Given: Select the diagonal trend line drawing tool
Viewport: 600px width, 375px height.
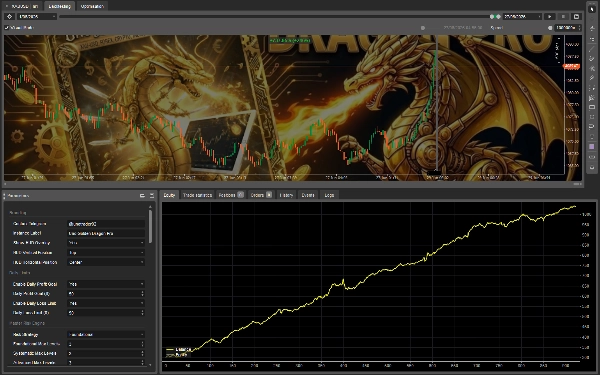Looking at the screenshot, I should [592, 49].
